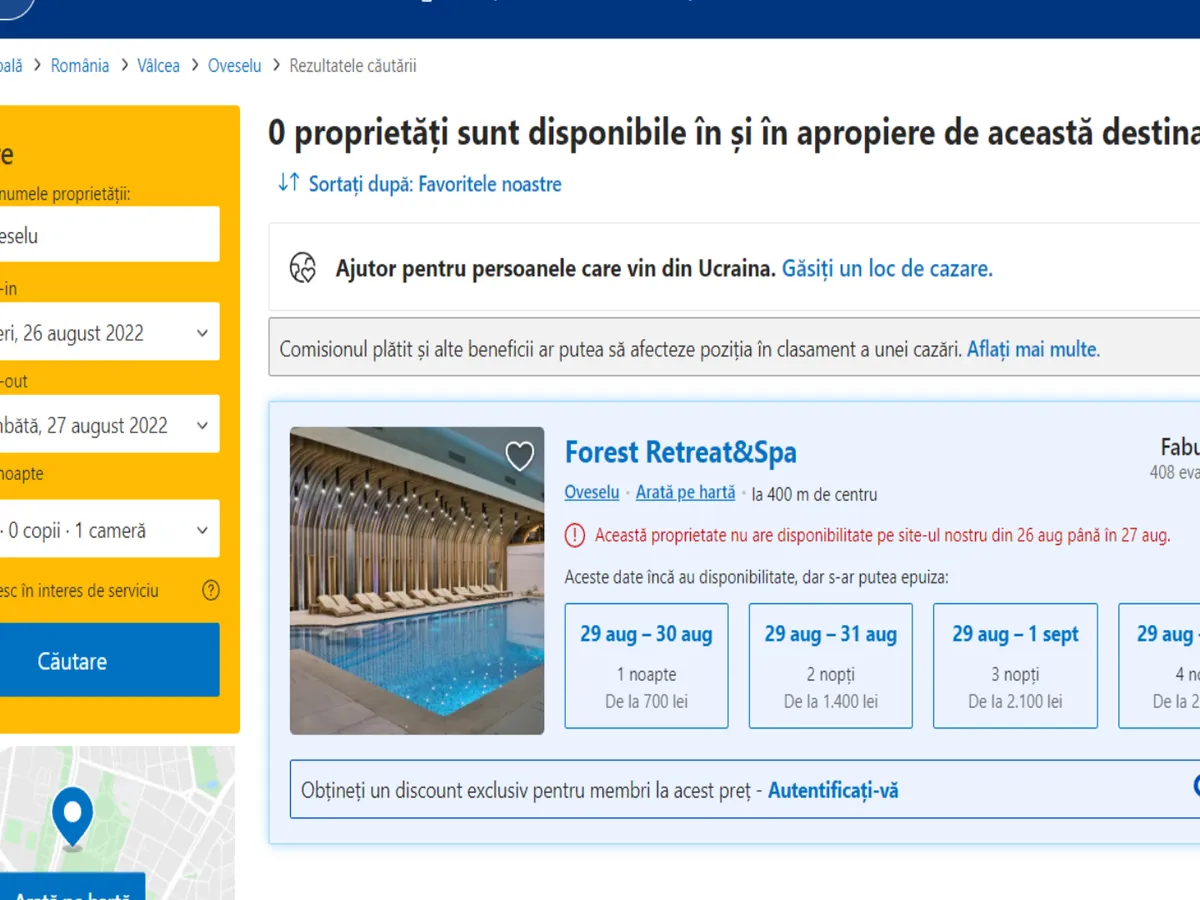Go to the Vâlcea breadcrumb
The height and width of the screenshot is (900, 1200).
158,66
